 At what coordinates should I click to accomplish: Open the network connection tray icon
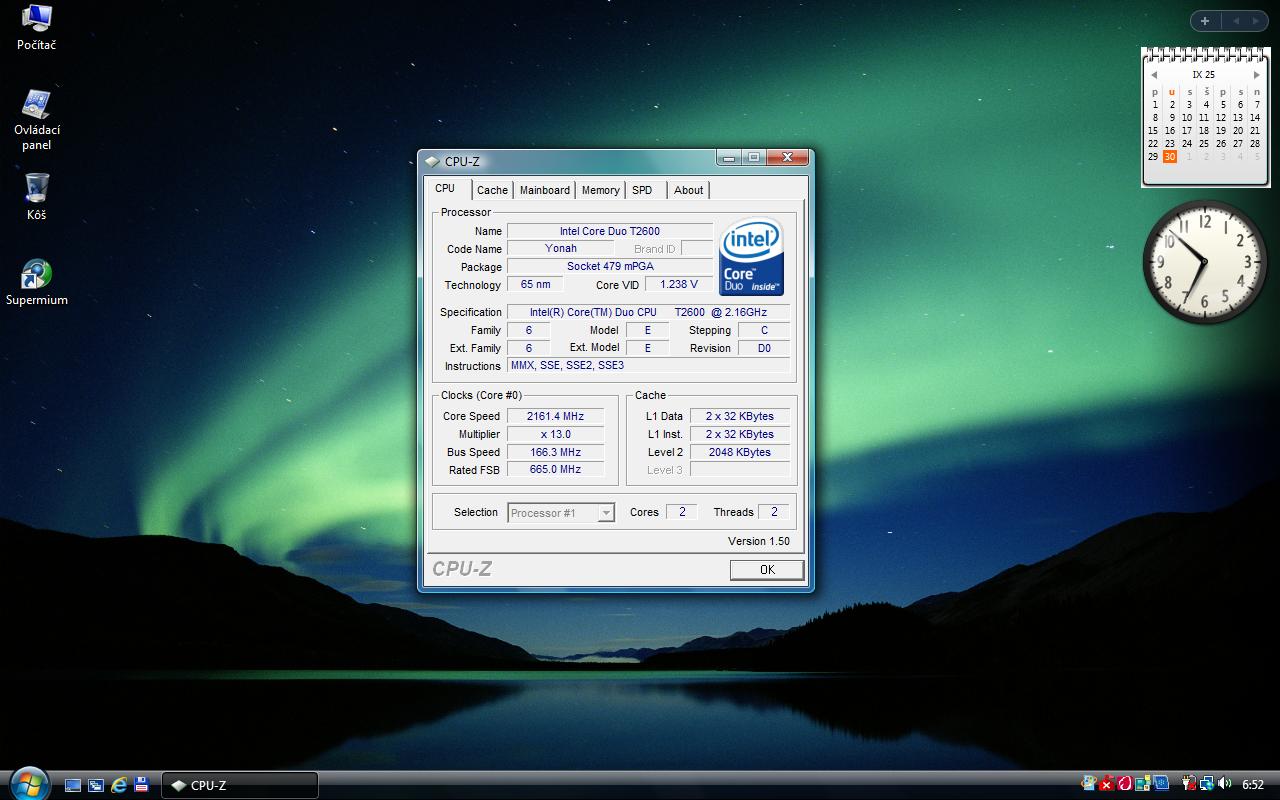1207,783
